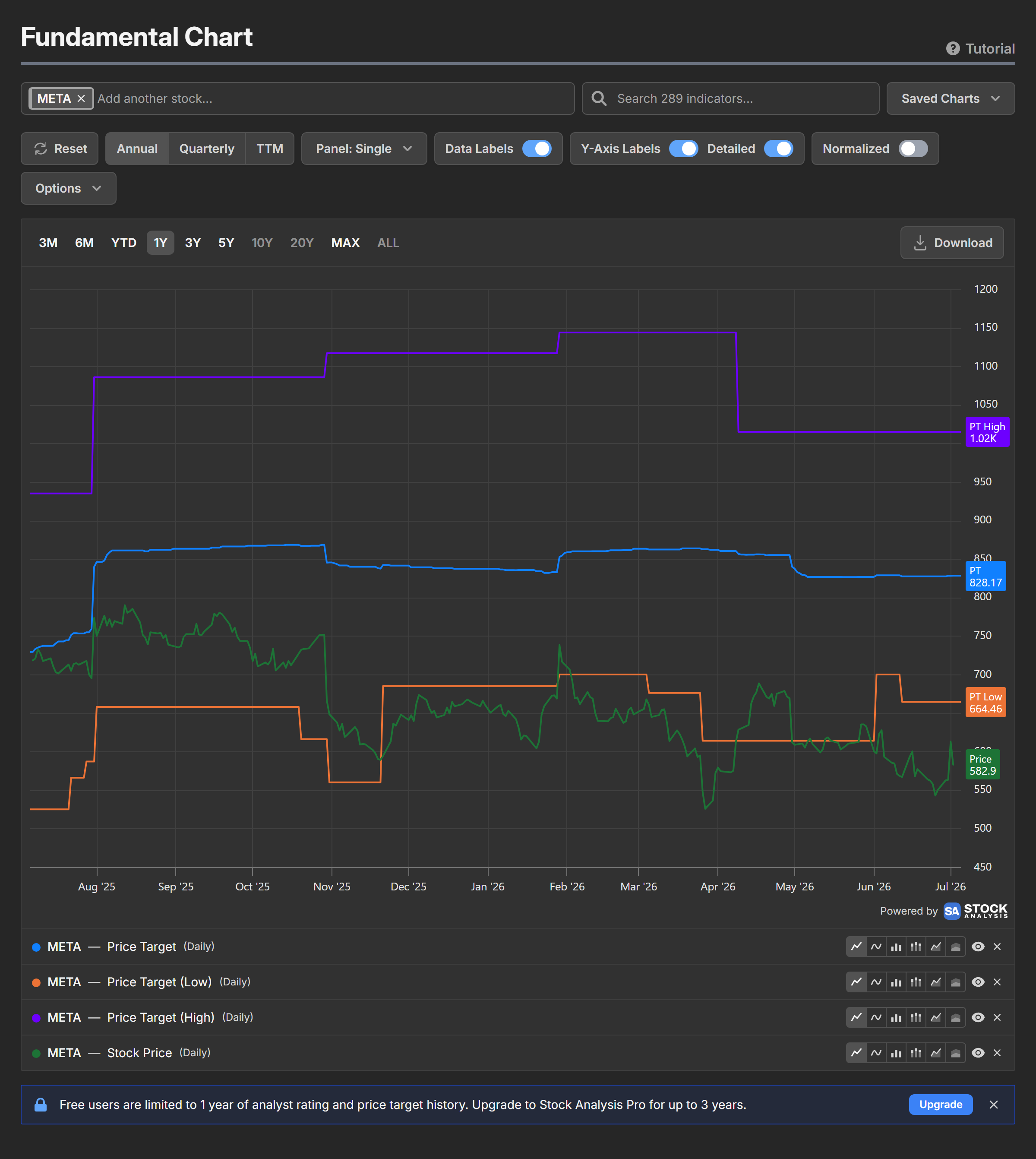Toggle Y-Axis Labels switch
Viewport: 1036px width, 1159px height.
(684, 149)
